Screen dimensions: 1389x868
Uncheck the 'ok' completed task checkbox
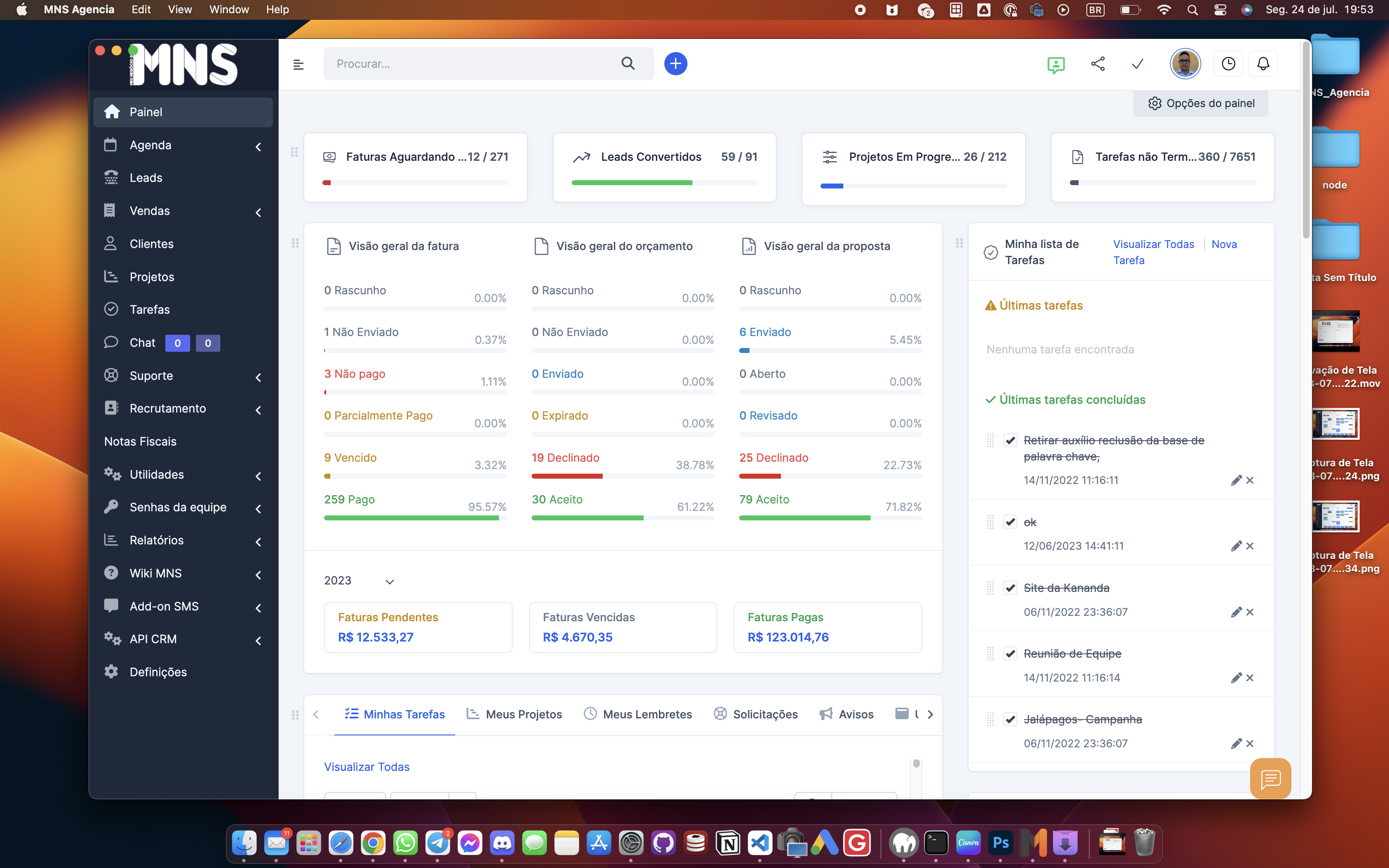(x=1010, y=522)
